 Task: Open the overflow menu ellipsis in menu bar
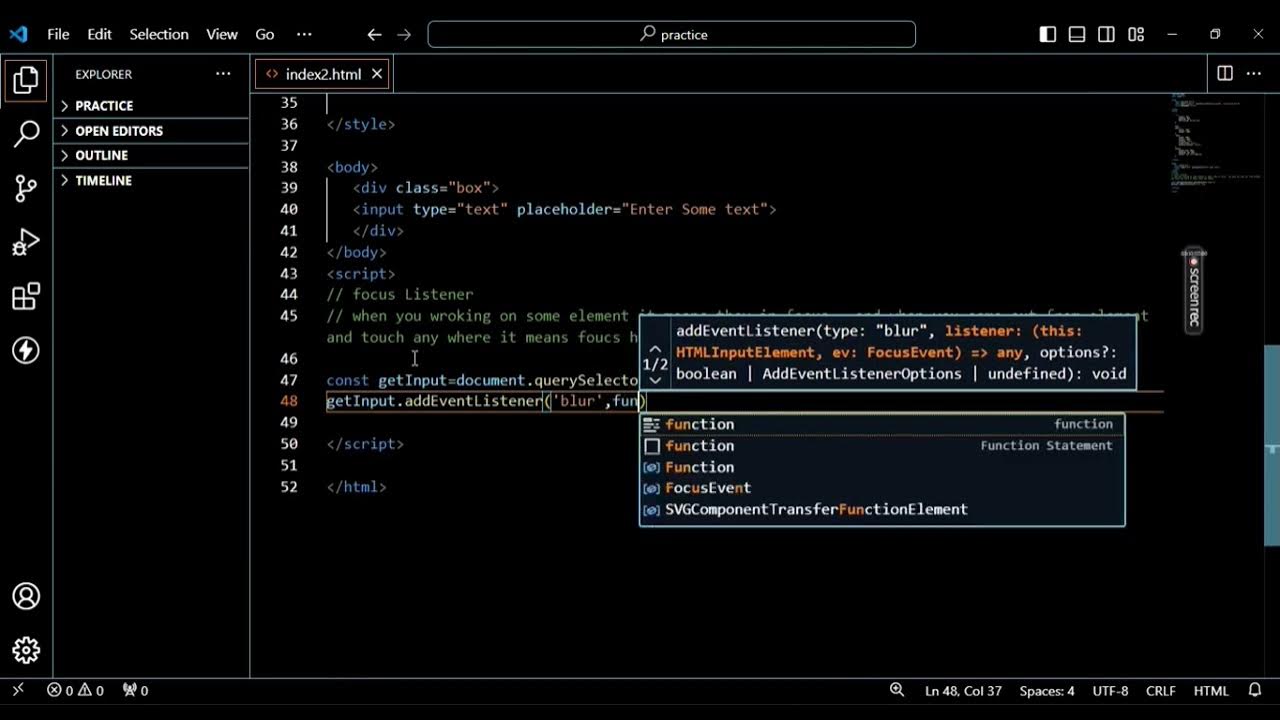[x=304, y=34]
